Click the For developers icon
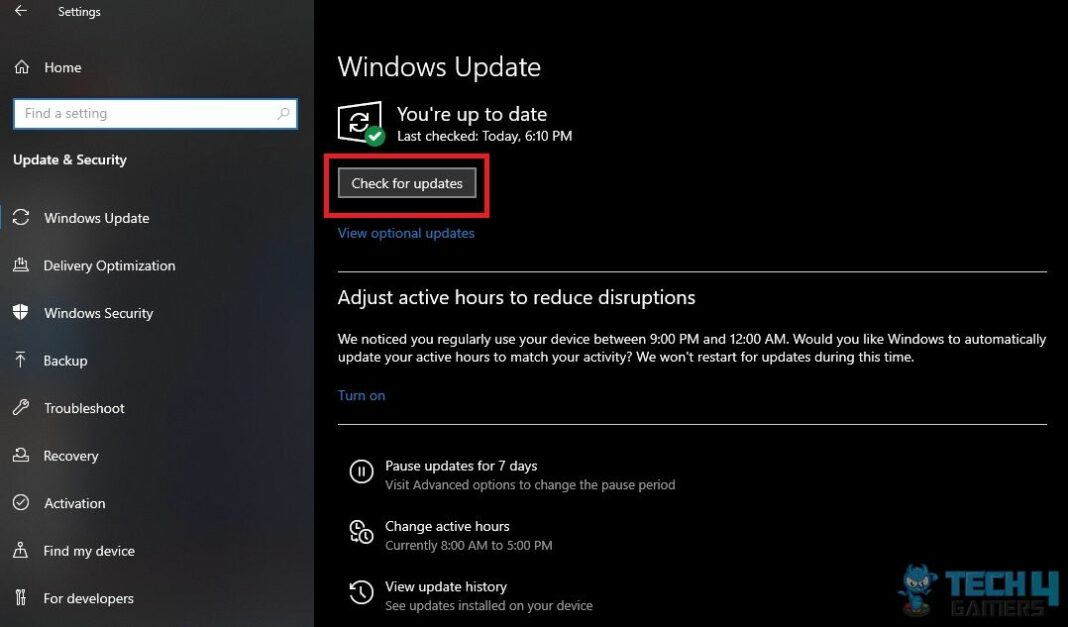Image resolution: width=1068 pixels, height=627 pixels. pos(22,598)
